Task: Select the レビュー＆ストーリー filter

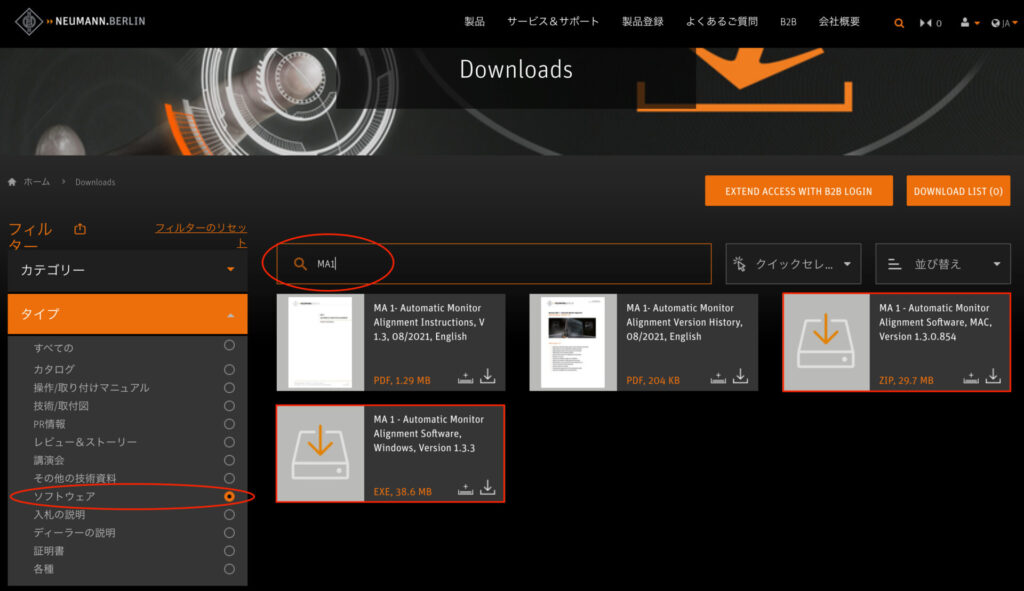Action: [x=229, y=442]
